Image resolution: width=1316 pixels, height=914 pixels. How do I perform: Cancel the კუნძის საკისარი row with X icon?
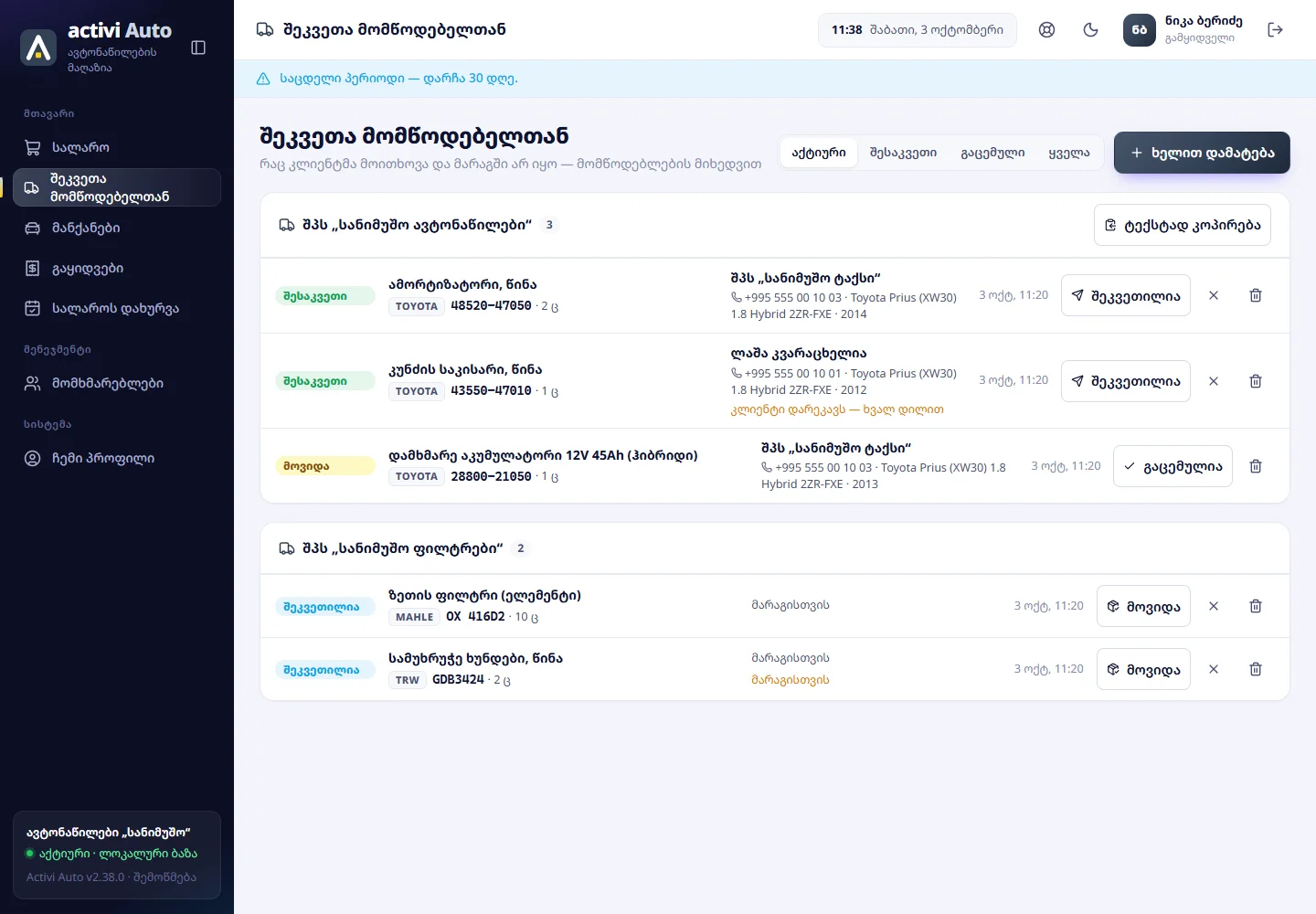point(1214,381)
